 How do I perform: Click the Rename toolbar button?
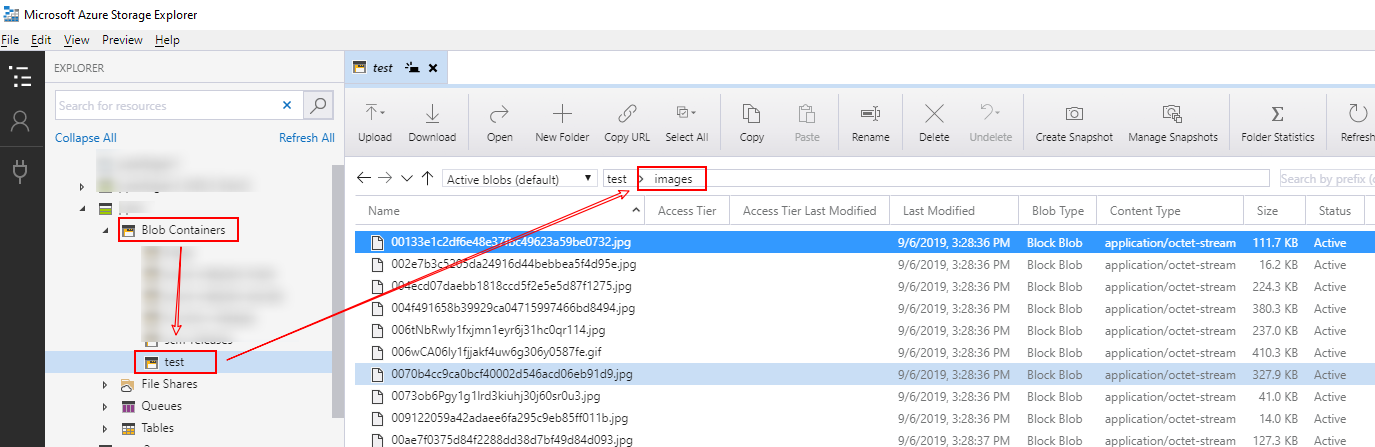pyautogui.click(x=870, y=122)
